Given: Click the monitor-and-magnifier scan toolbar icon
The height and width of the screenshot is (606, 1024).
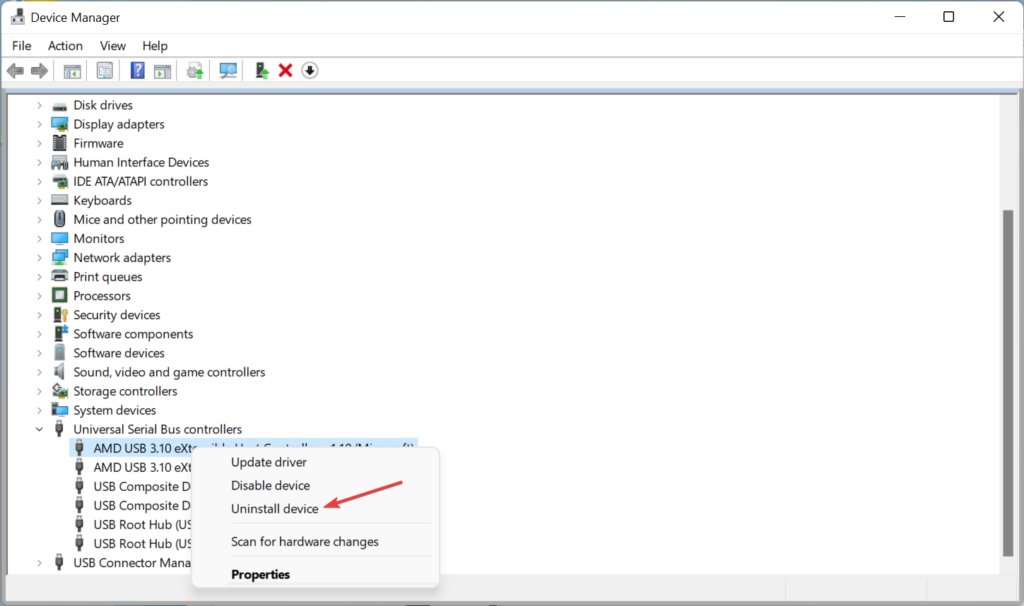Looking at the screenshot, I should click(228, 71).
